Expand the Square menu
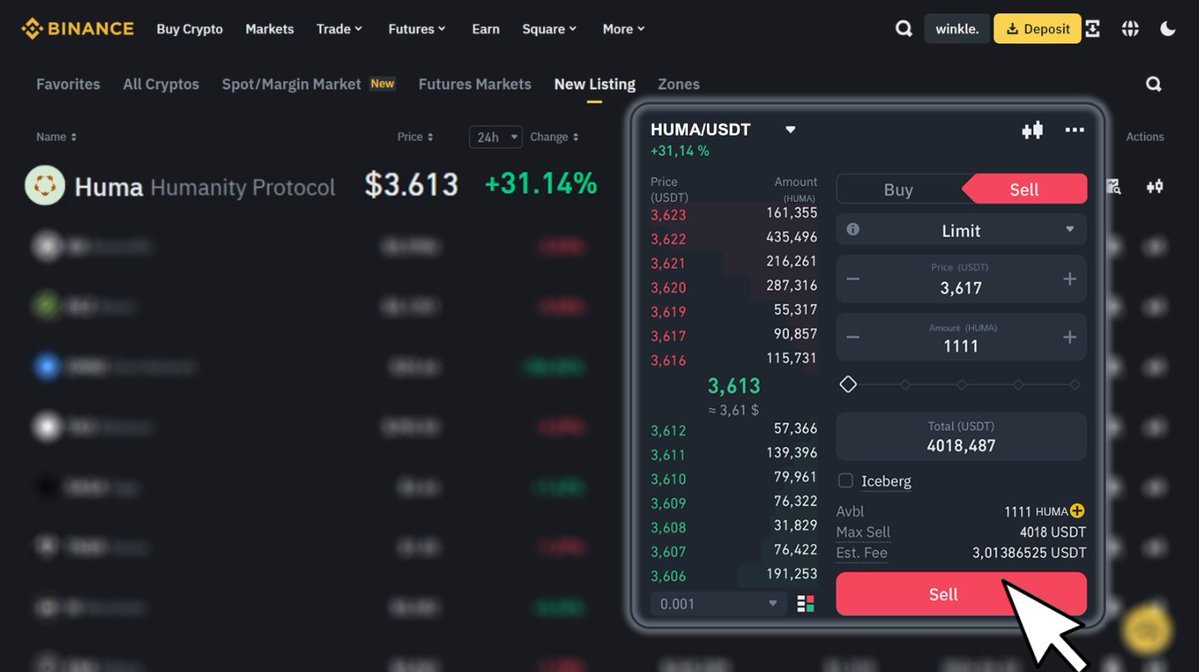Viewport: 1199px width, 672px height. 549,29
